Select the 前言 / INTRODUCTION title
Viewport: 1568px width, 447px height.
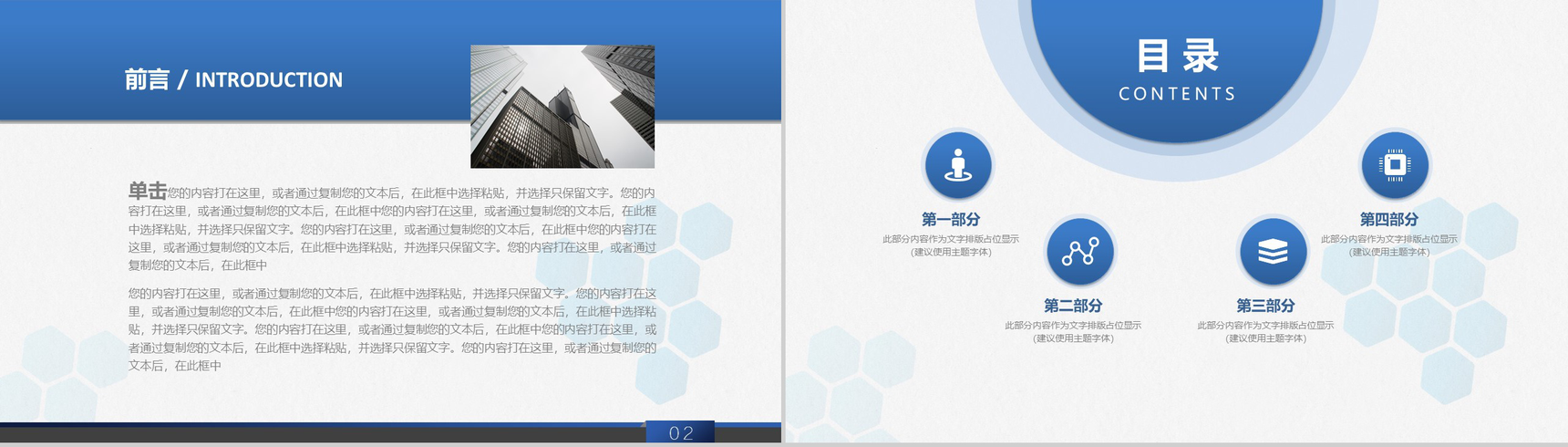coord(233,80)
